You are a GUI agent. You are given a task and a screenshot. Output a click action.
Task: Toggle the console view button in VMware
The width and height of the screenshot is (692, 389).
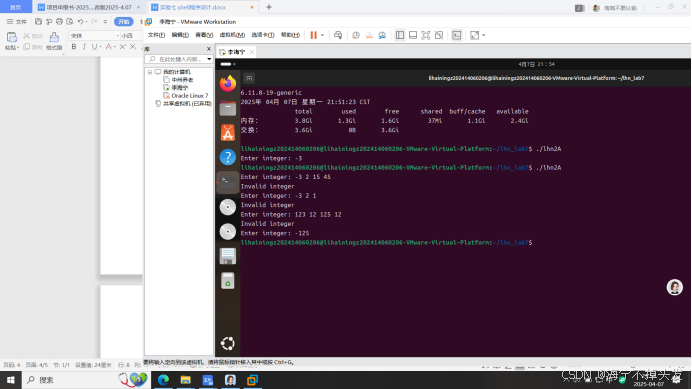456,35
